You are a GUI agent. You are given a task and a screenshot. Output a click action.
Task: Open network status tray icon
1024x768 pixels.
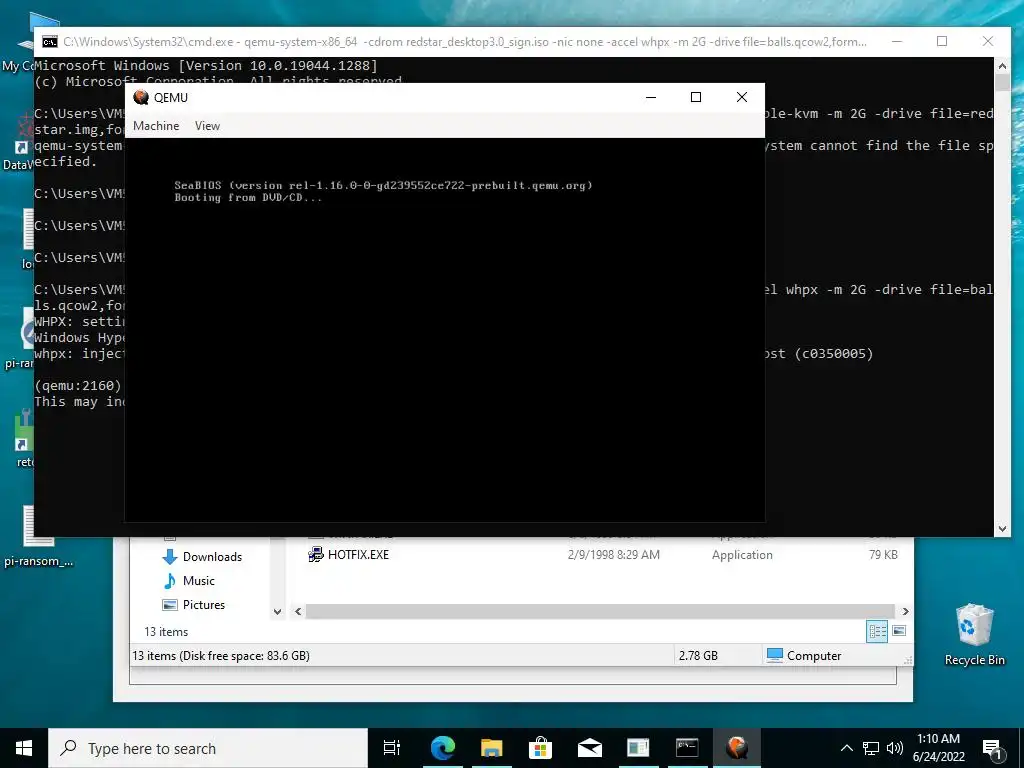[871, 748]
